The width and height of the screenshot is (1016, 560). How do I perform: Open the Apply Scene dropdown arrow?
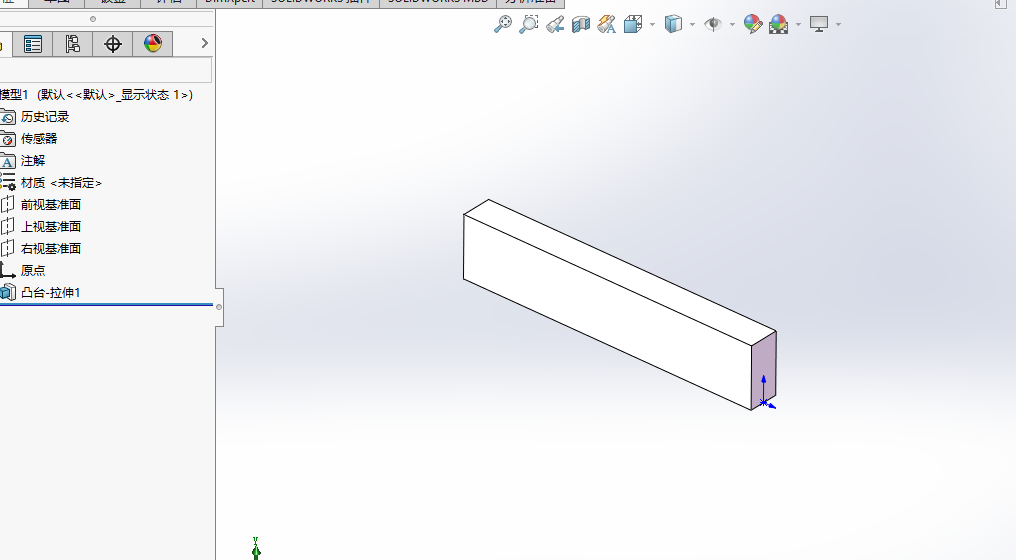pos(798,25)
